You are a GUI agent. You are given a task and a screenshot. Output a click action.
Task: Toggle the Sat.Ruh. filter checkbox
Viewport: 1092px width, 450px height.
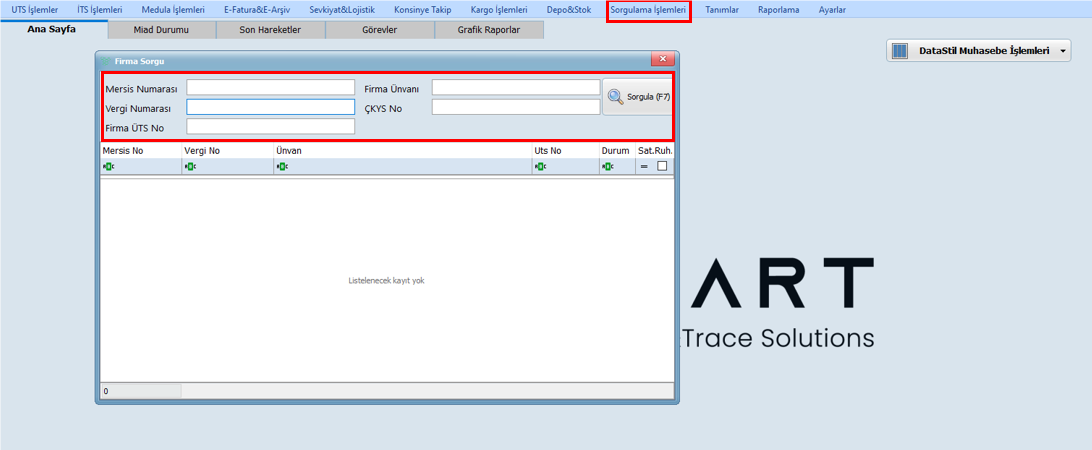(x=662, y=166)
